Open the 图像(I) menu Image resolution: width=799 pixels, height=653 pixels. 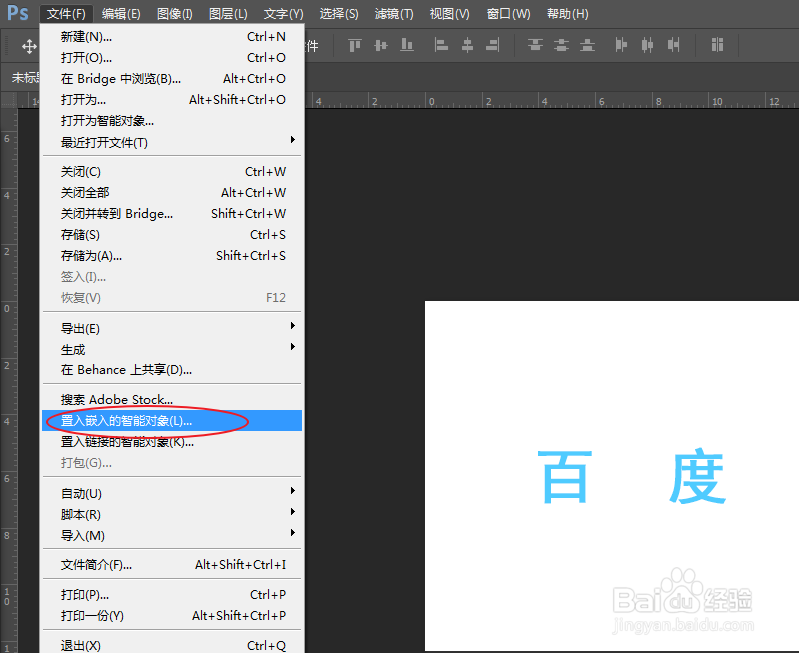[x=174, y=14]
